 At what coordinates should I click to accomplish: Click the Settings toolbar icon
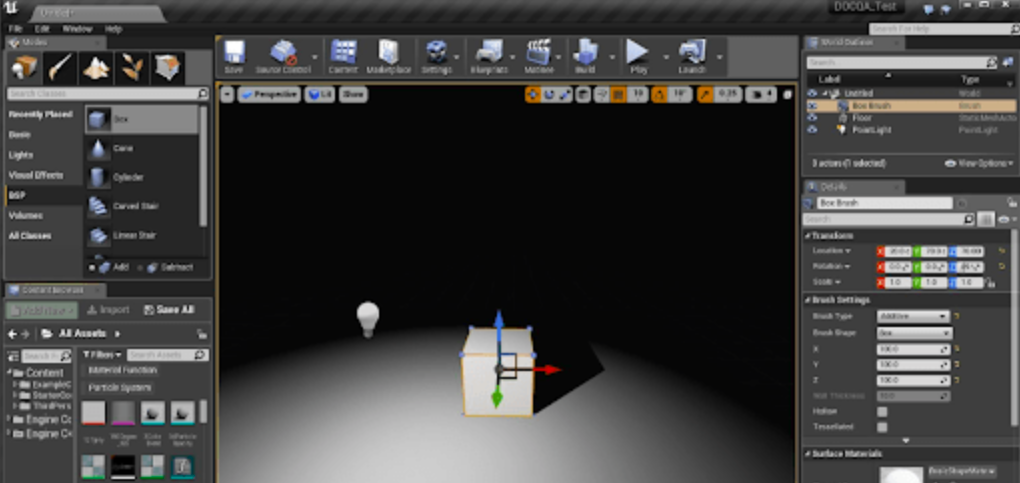tap(436, 57)
